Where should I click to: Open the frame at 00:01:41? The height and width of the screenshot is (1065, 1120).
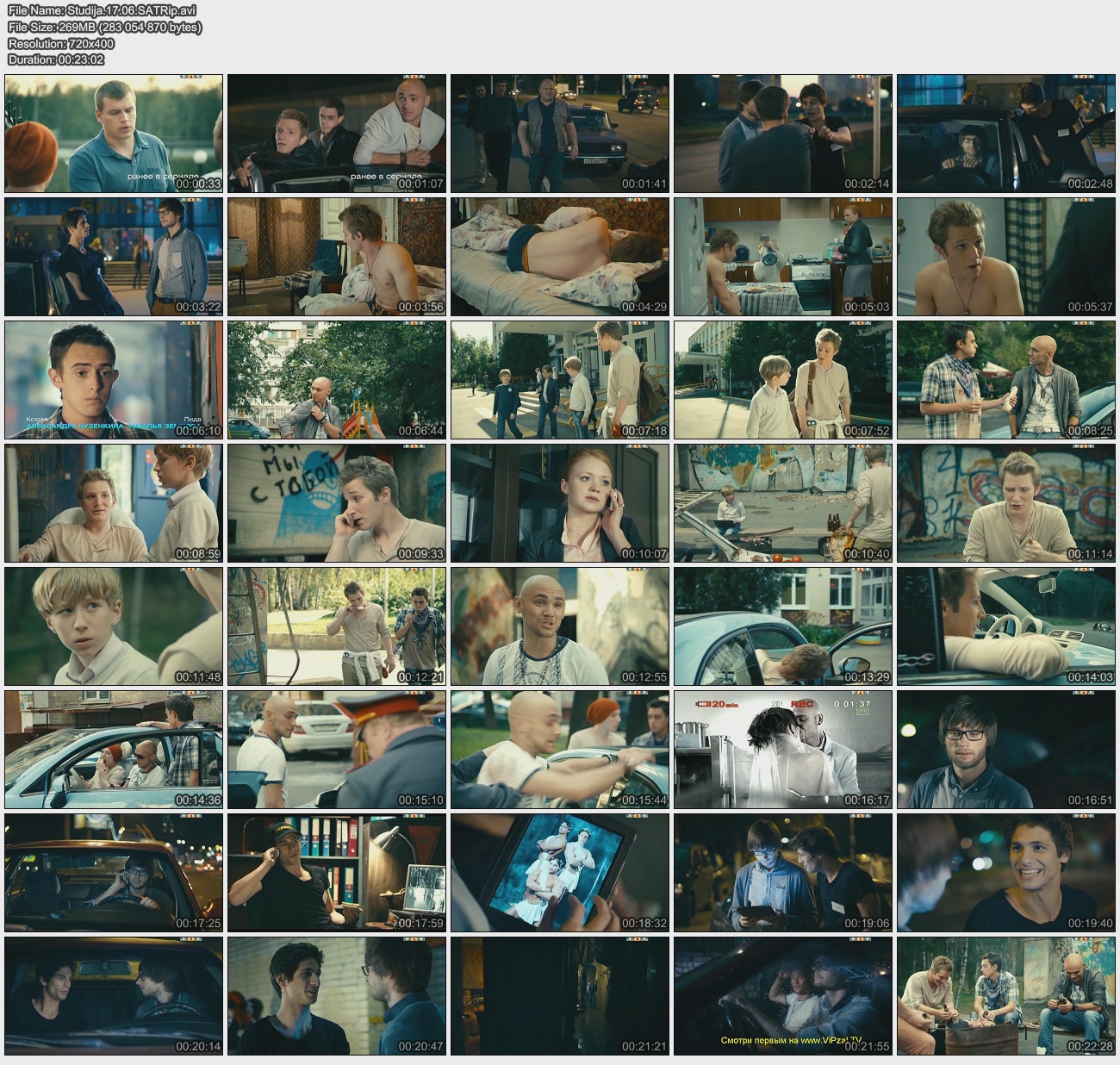559,134
